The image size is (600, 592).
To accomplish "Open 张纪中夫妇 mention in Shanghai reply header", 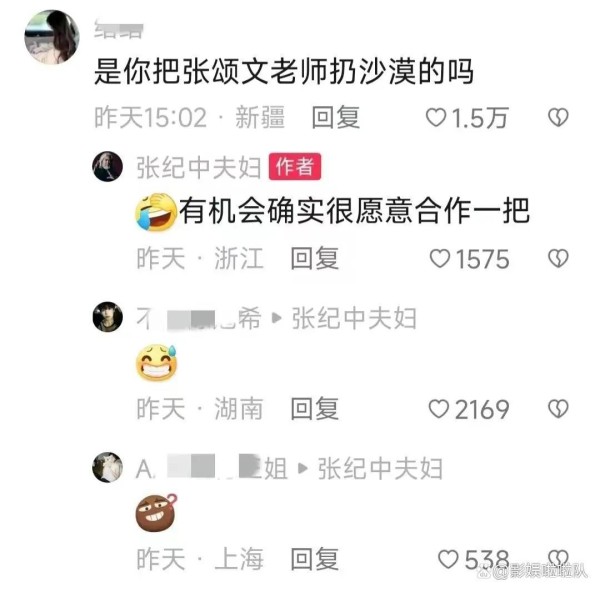I will click(x=380, y=468).
